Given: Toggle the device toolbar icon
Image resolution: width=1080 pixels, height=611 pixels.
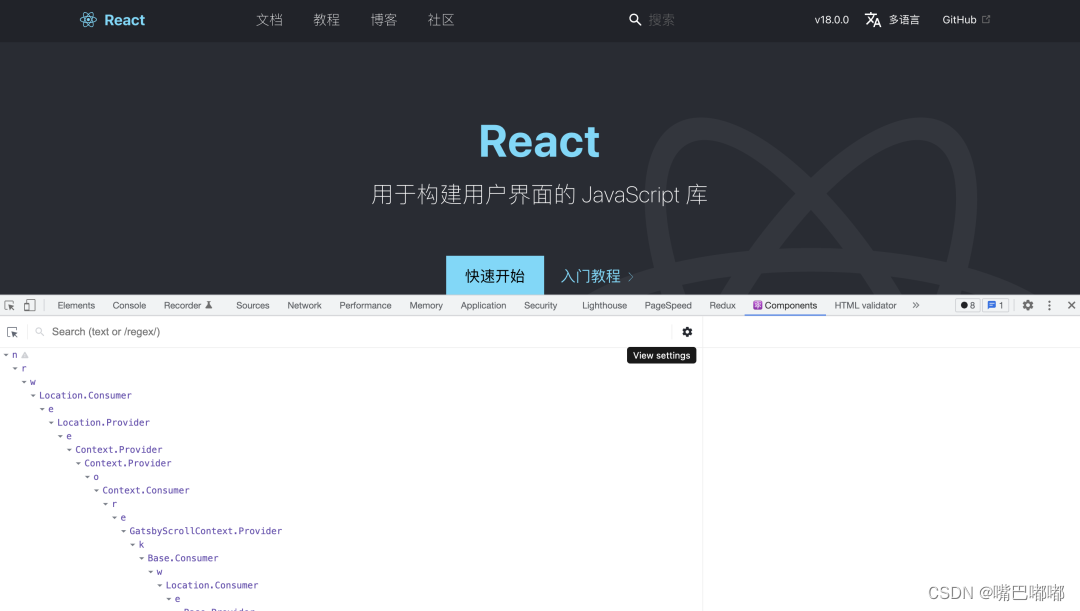Looking at the screenshot, I should (30, 305).
